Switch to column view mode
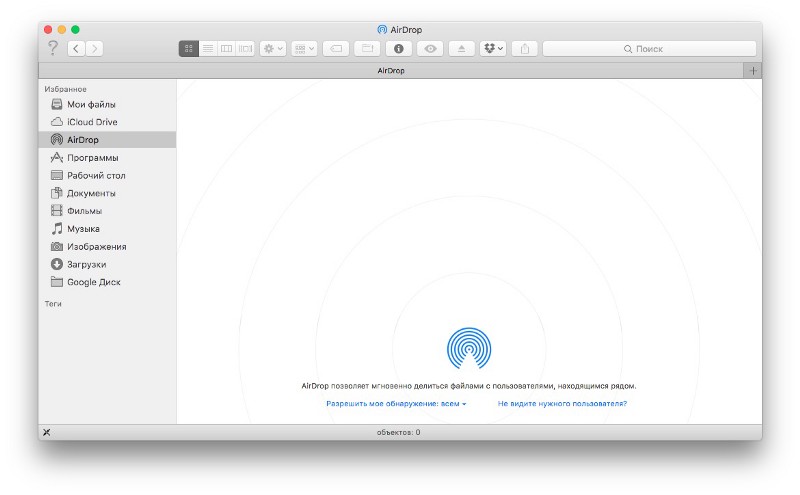The image size is (800, 495). tap(226, 48)
